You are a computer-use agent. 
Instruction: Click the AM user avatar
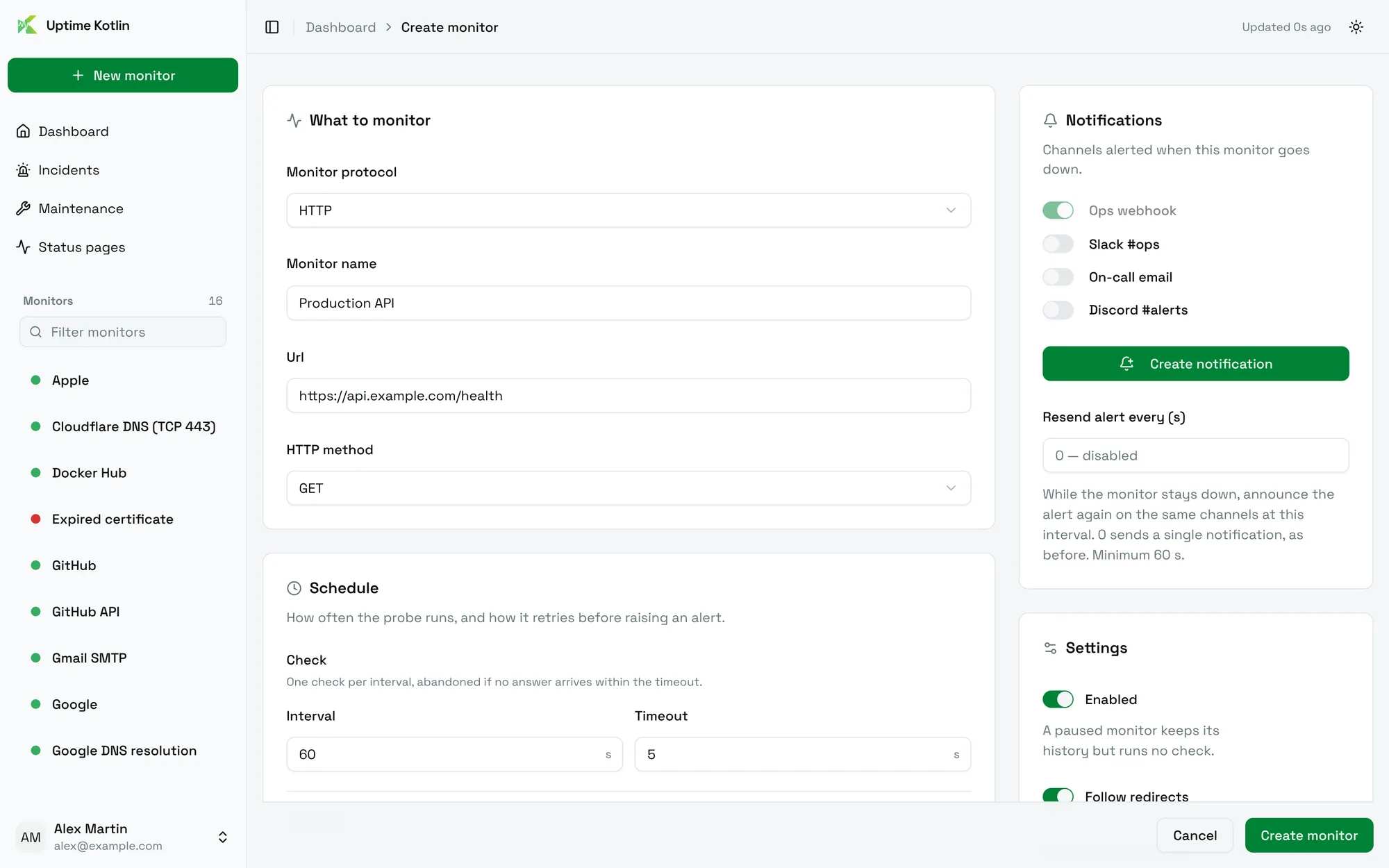[31, 837]
